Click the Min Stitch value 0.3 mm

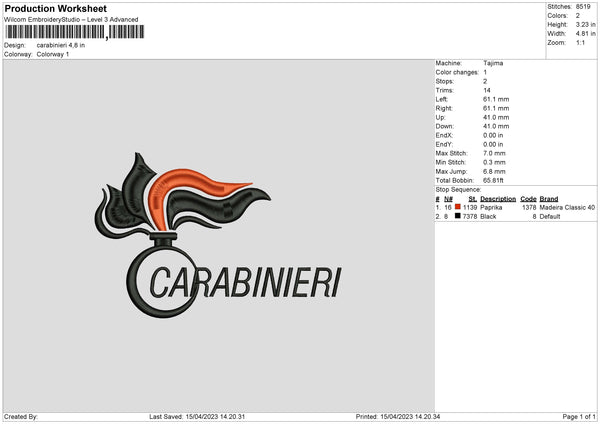point(494,162)
